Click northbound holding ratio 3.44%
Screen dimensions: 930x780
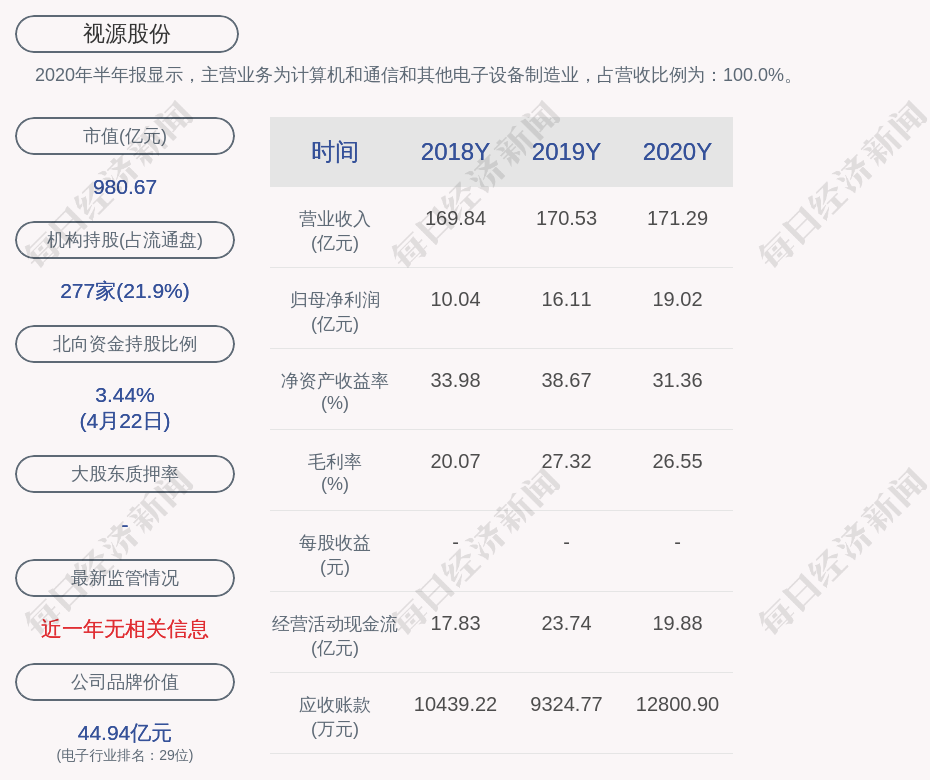click(125, 394)
